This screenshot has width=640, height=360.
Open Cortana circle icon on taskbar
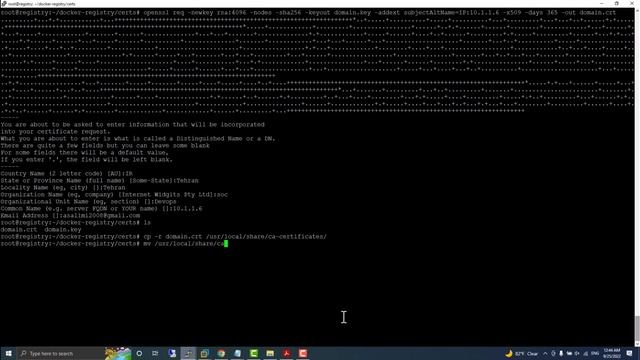tap(139, 353)
